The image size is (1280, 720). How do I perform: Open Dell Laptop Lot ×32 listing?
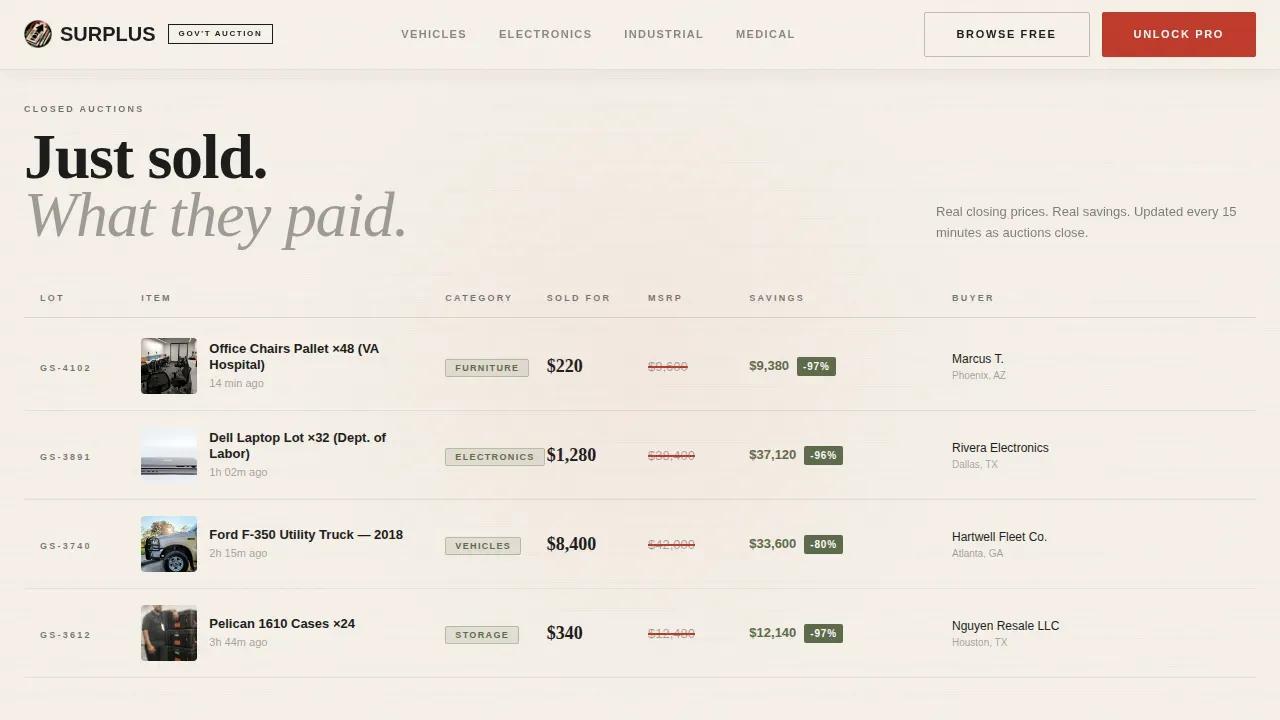pyautogui.click(x=297, y=446)
